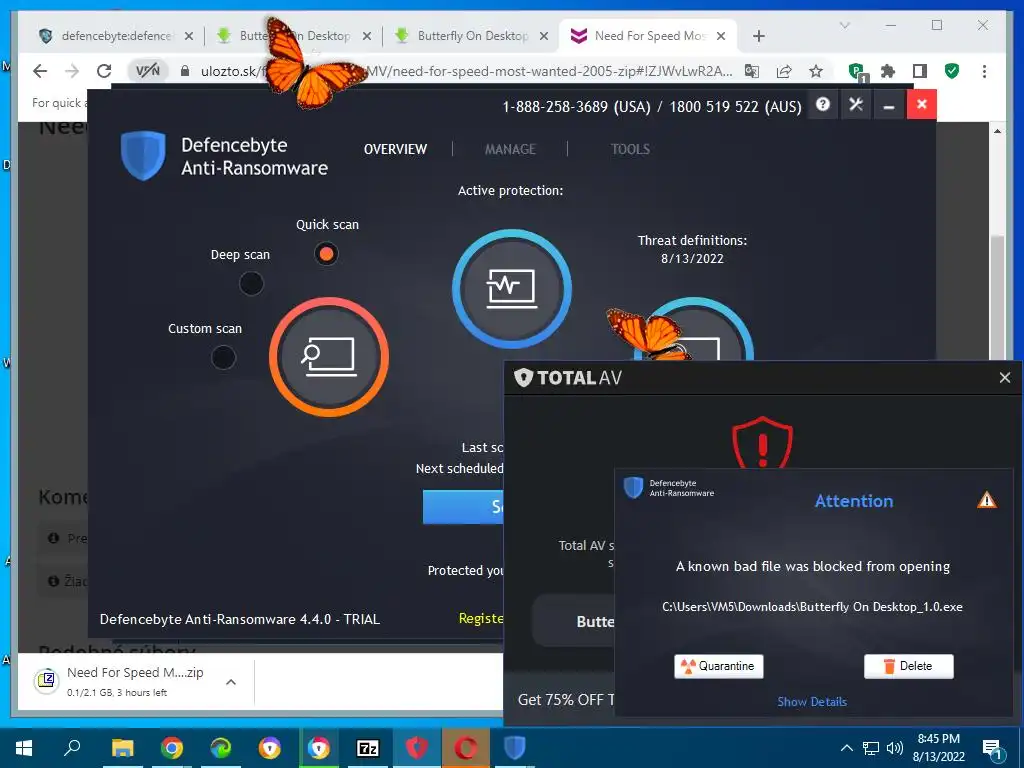This screenshot has width=1024, height=768.
Task: Open File Explorer from taskbar
Action: [122, 748]
